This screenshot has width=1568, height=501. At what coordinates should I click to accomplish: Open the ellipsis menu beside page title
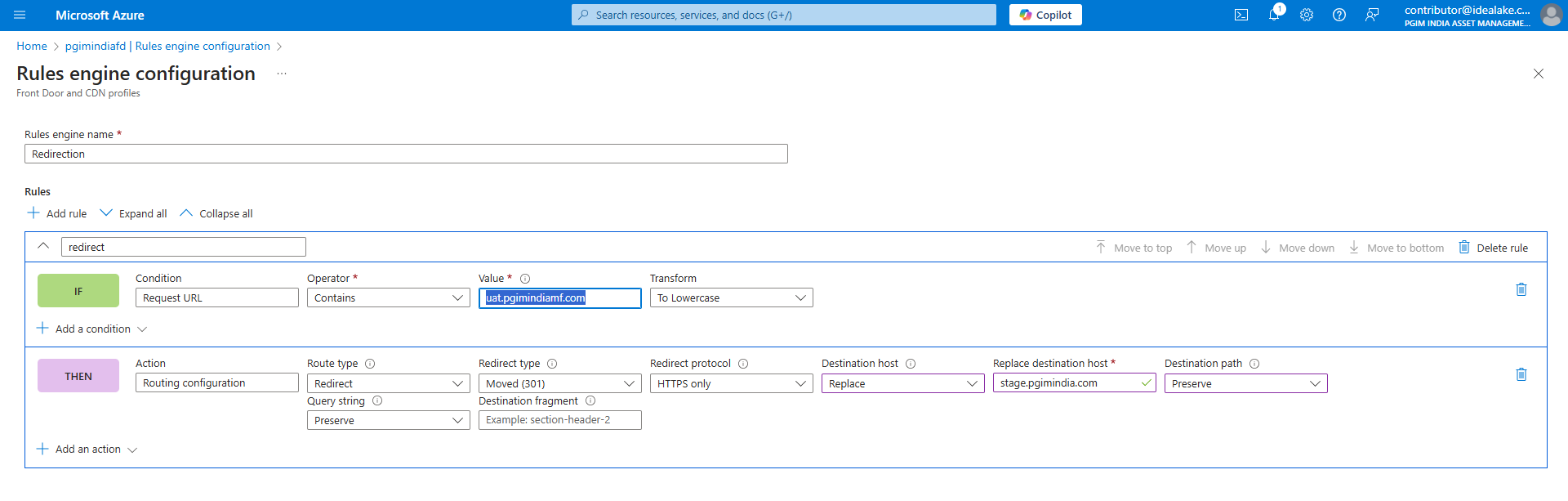[282, 74]
